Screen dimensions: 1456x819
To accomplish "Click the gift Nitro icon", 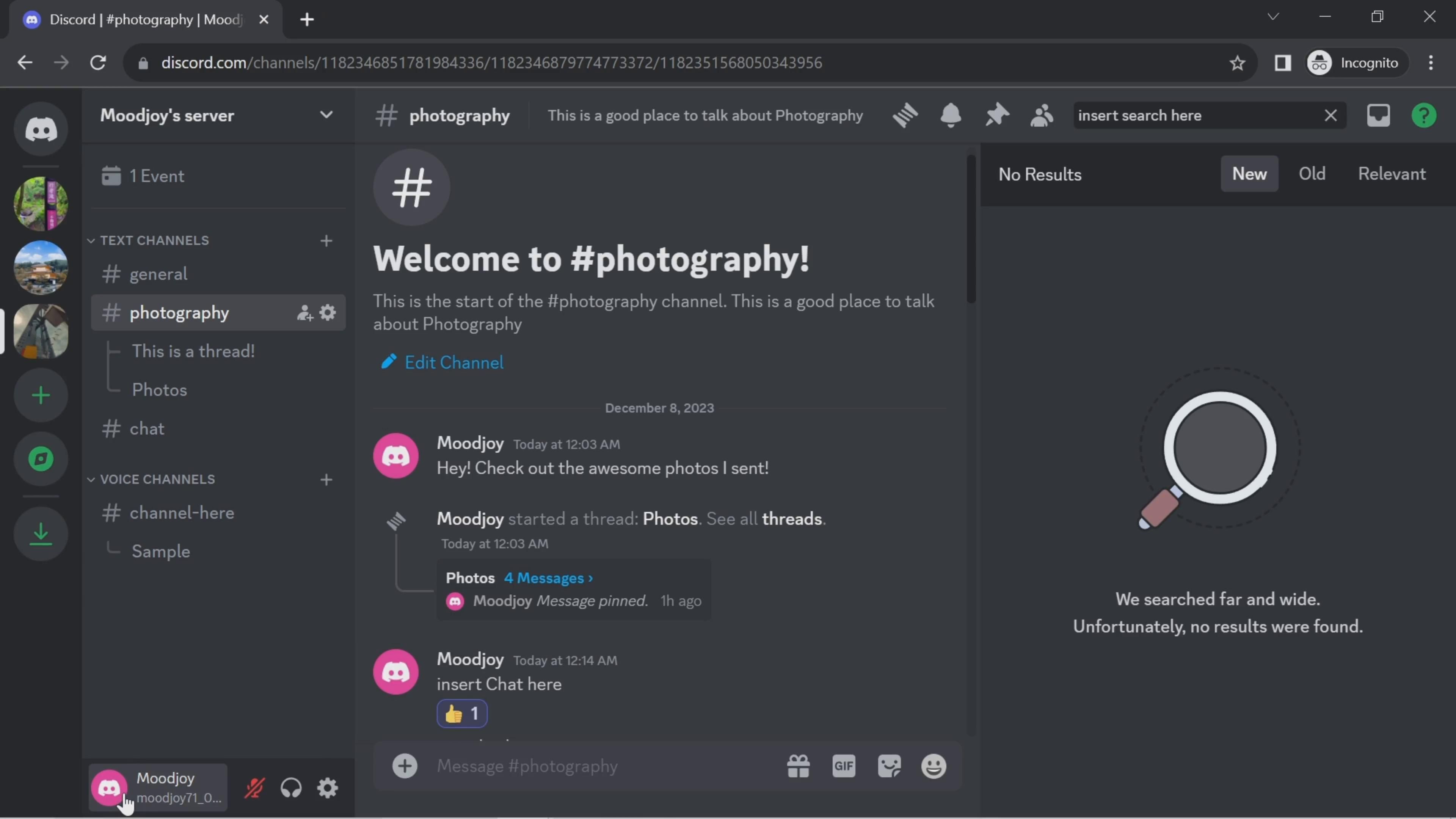I will tap(798, 766).
